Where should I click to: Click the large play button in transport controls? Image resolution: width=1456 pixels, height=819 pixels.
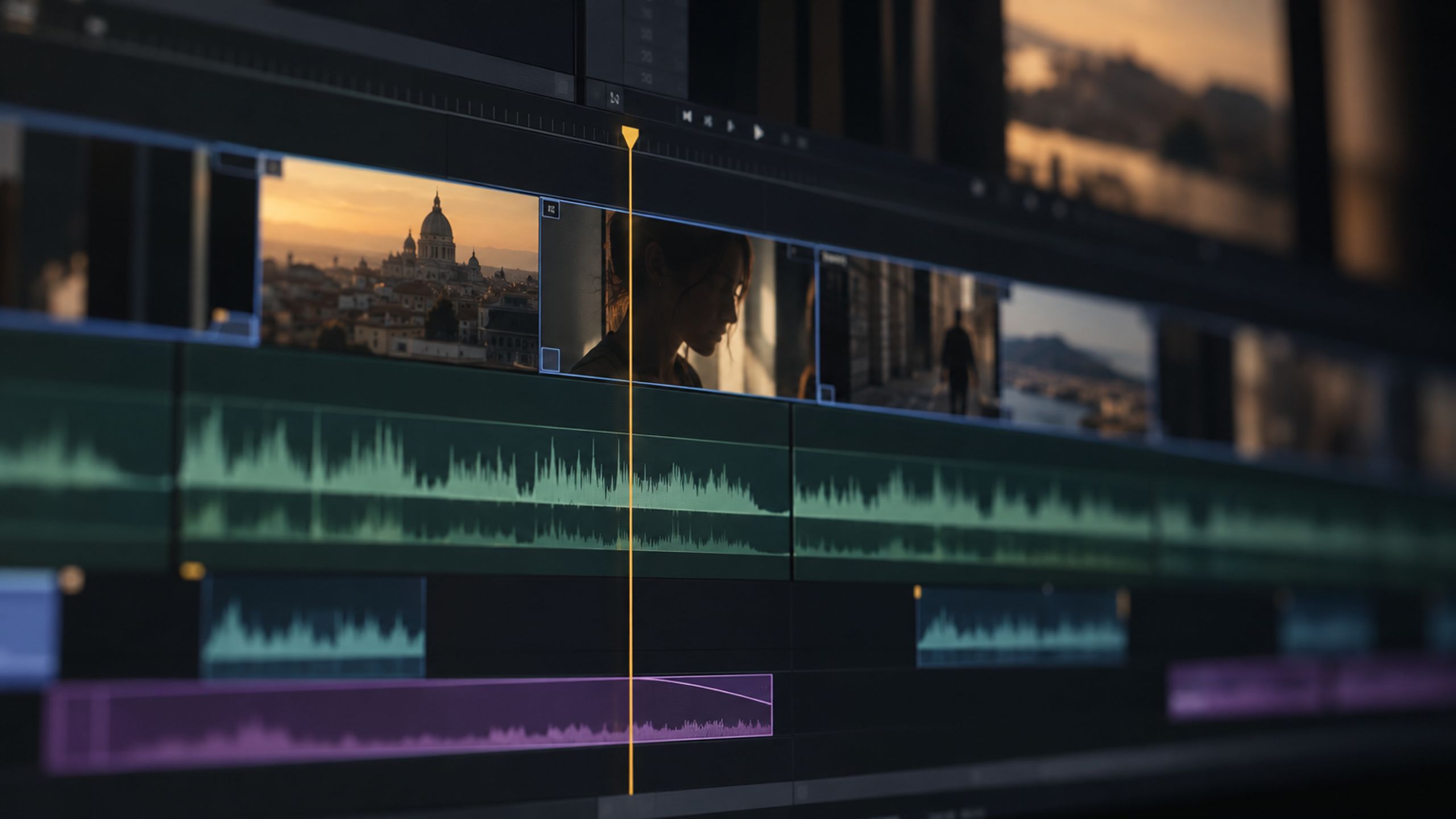tap(758, 133)
